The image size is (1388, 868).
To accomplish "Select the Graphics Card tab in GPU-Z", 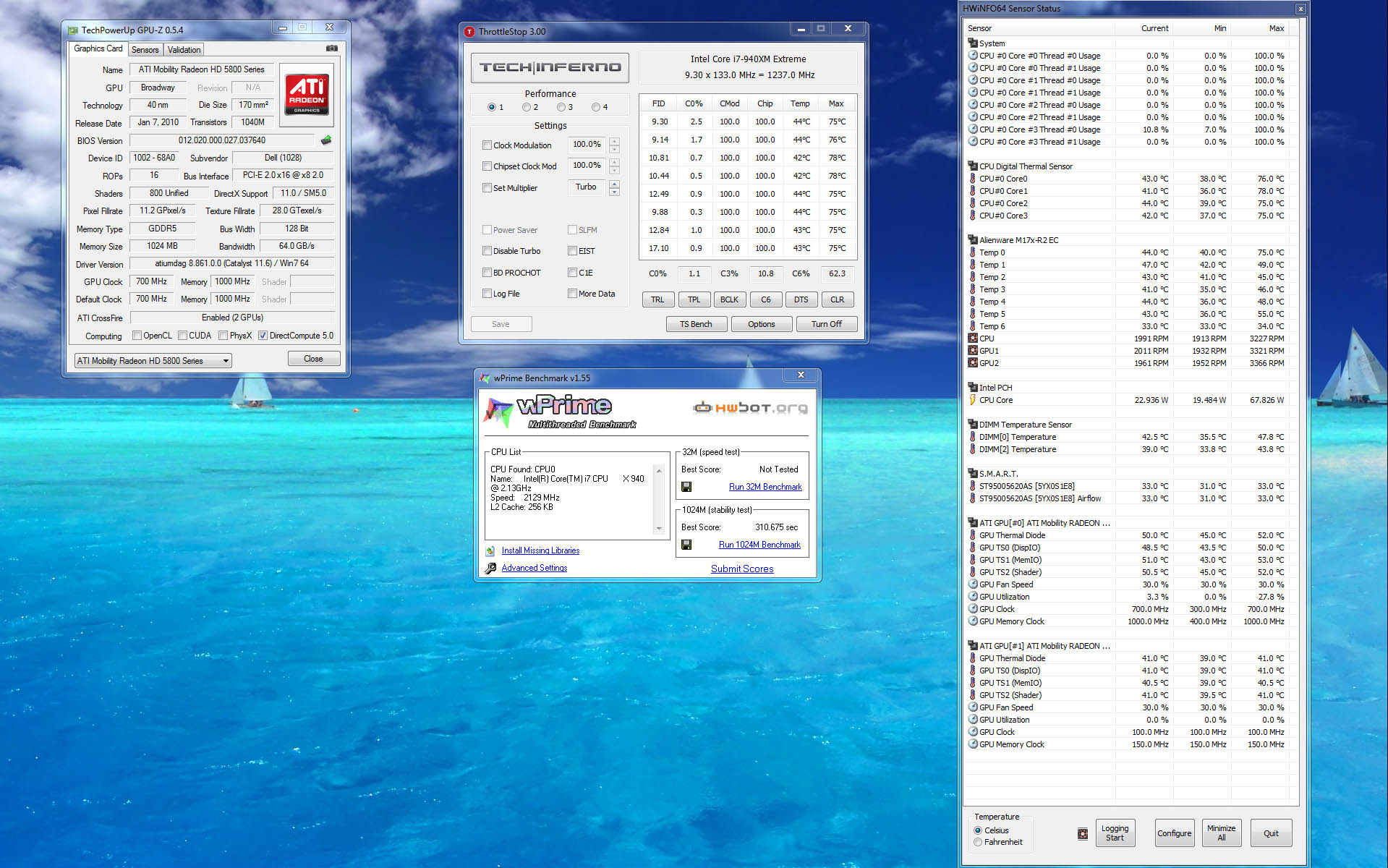I will click(x=98, y=48).
